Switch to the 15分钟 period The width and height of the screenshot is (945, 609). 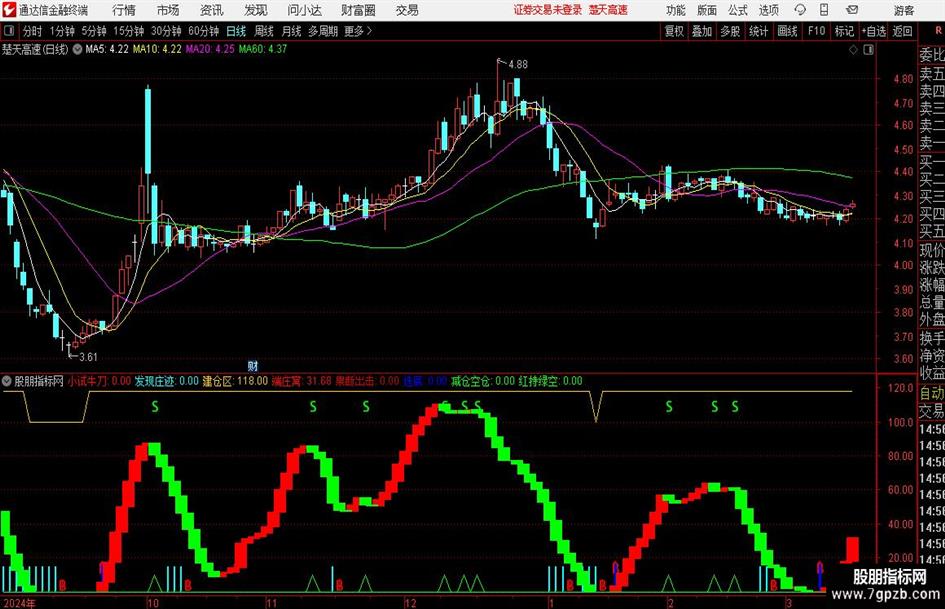tap(129, 31)
